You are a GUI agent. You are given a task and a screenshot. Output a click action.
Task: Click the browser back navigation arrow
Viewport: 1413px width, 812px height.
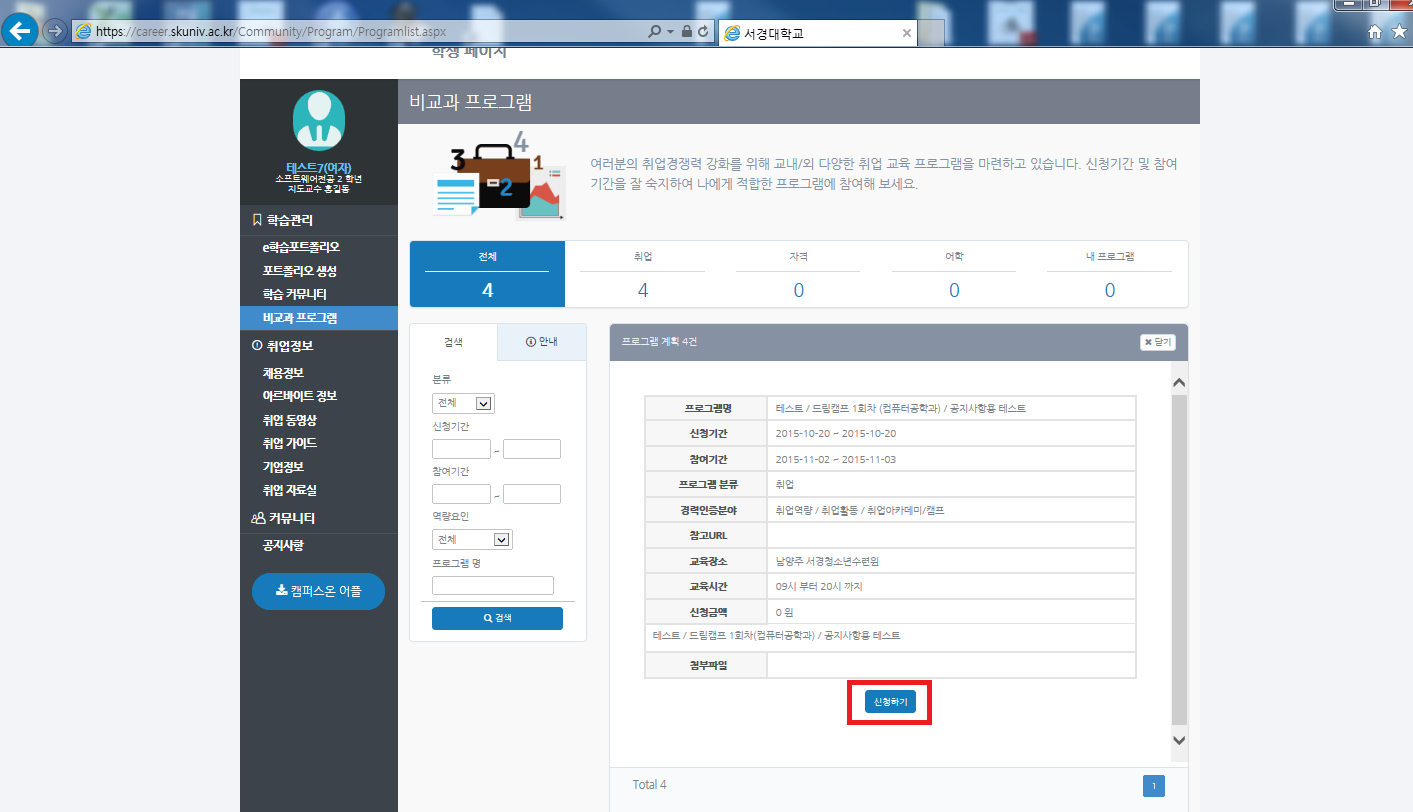pos(20,30)
